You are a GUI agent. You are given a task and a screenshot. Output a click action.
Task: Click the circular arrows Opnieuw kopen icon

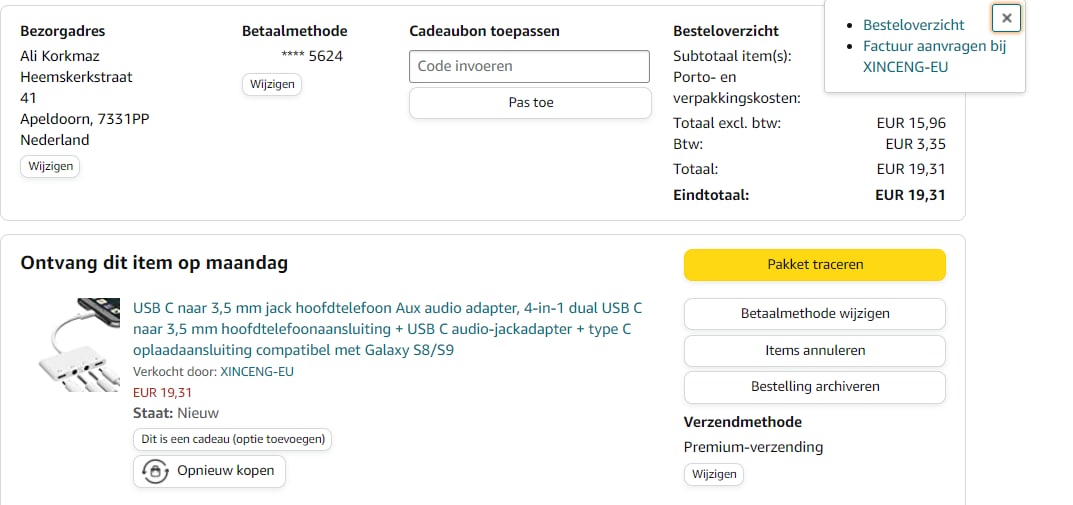[x=155, y=471]
